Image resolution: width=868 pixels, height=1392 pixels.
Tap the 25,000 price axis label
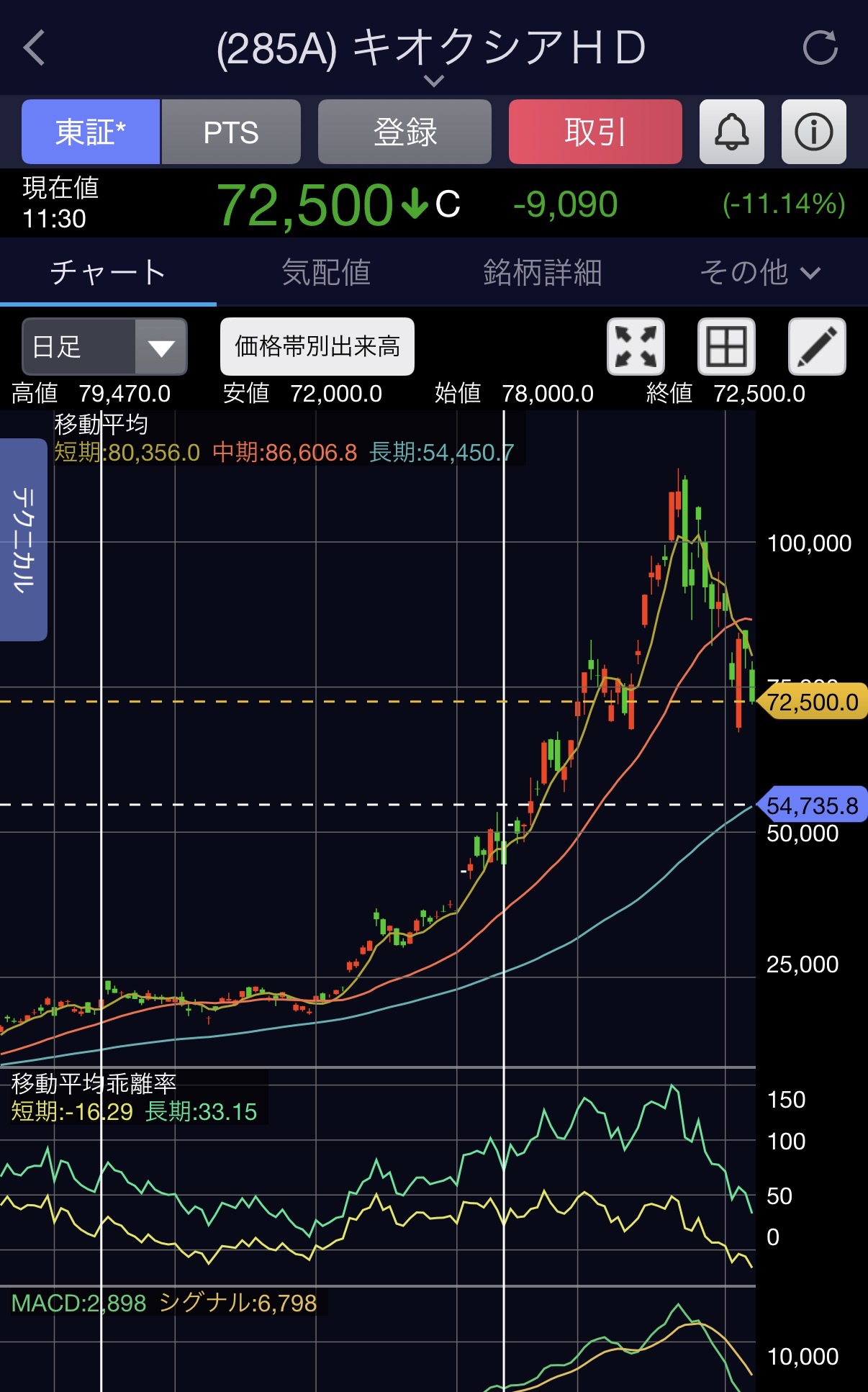click(x=803, y=964)
